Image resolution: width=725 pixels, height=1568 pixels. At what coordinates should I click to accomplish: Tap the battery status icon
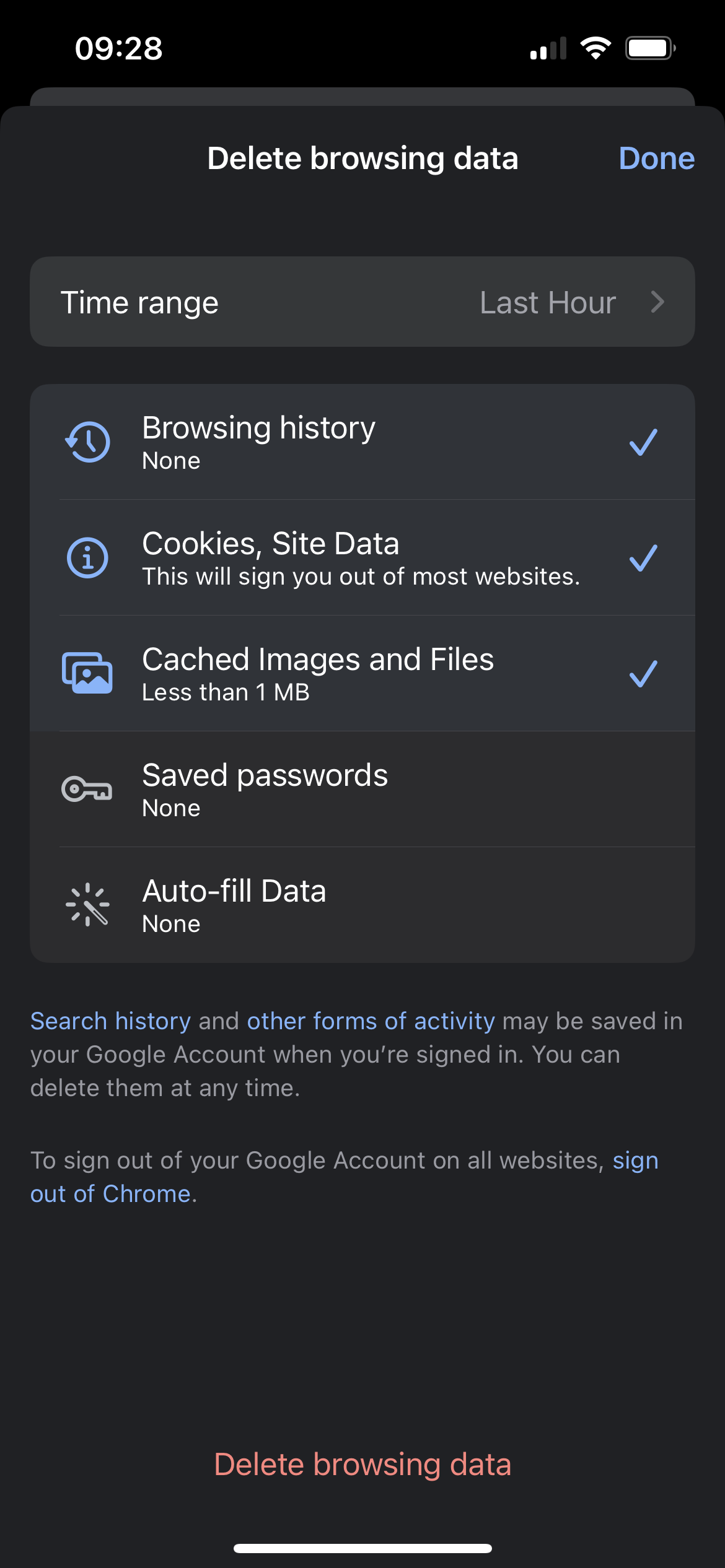[x=650, y=48]
